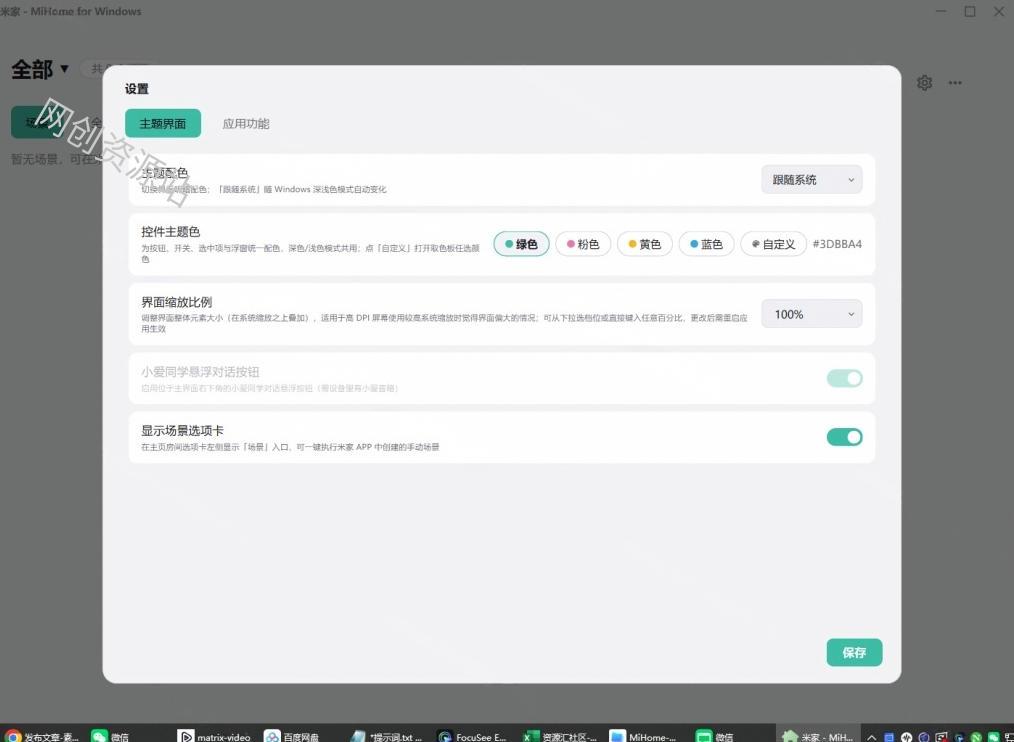
Task: Switch to the 应用功能 tab
Action: [246, 124]
